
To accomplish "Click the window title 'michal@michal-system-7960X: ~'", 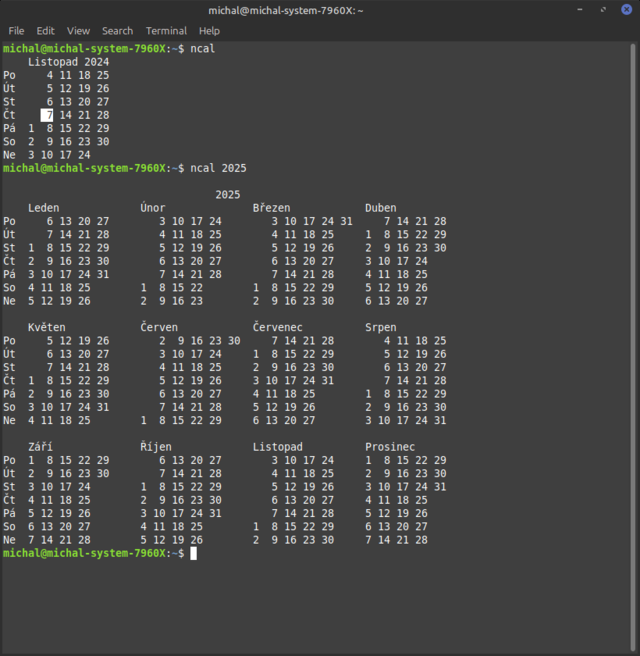I will [286, 10].
